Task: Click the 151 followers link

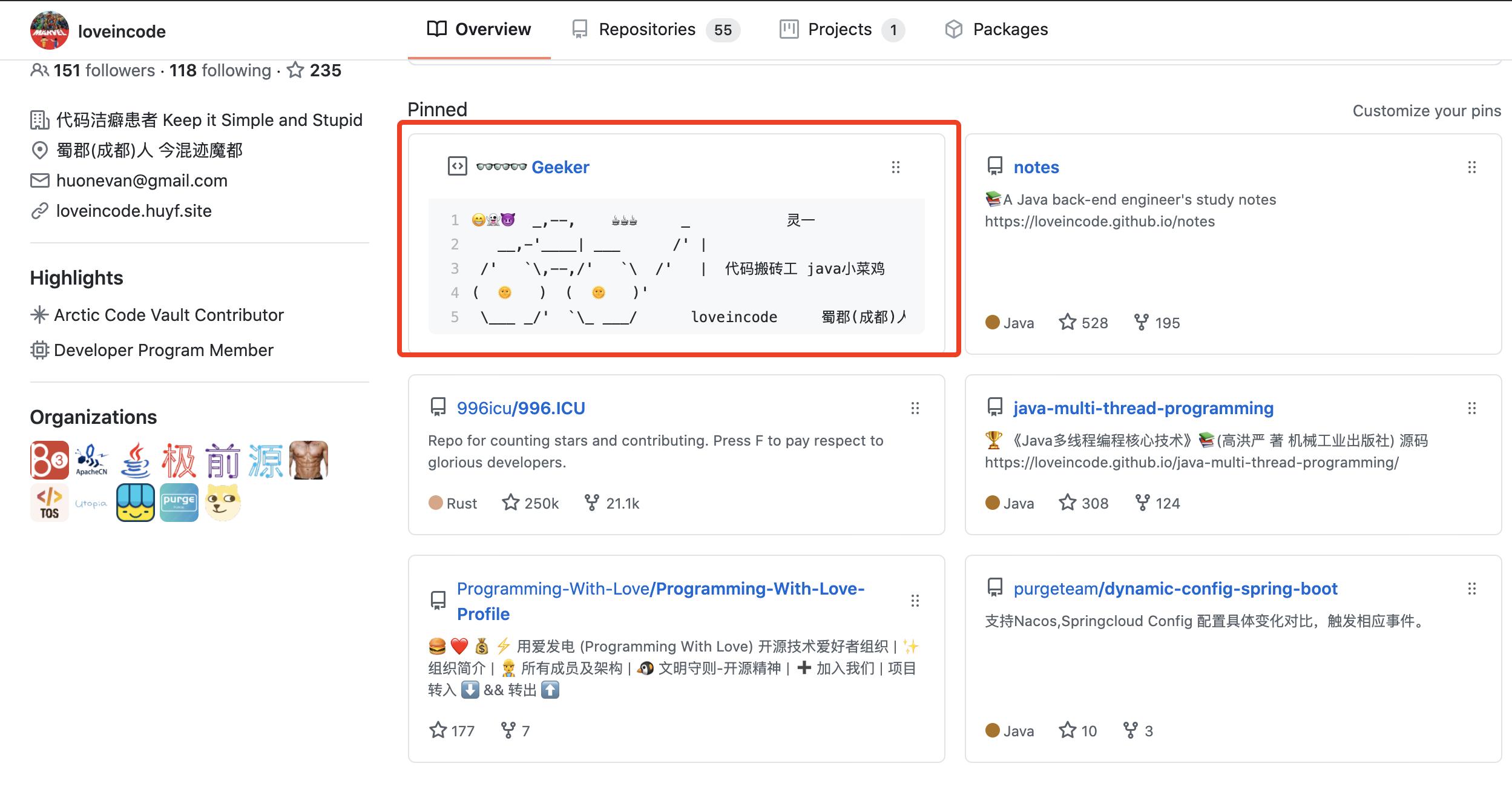Action: coord(103,70)
